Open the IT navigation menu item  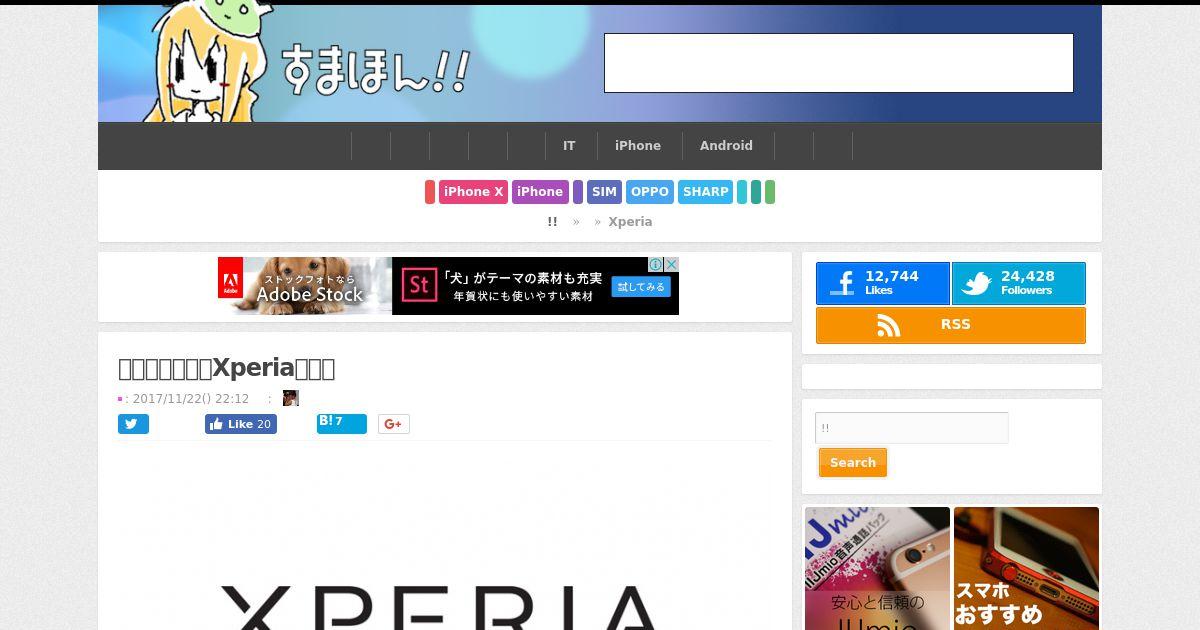click(x=569, y=146)
